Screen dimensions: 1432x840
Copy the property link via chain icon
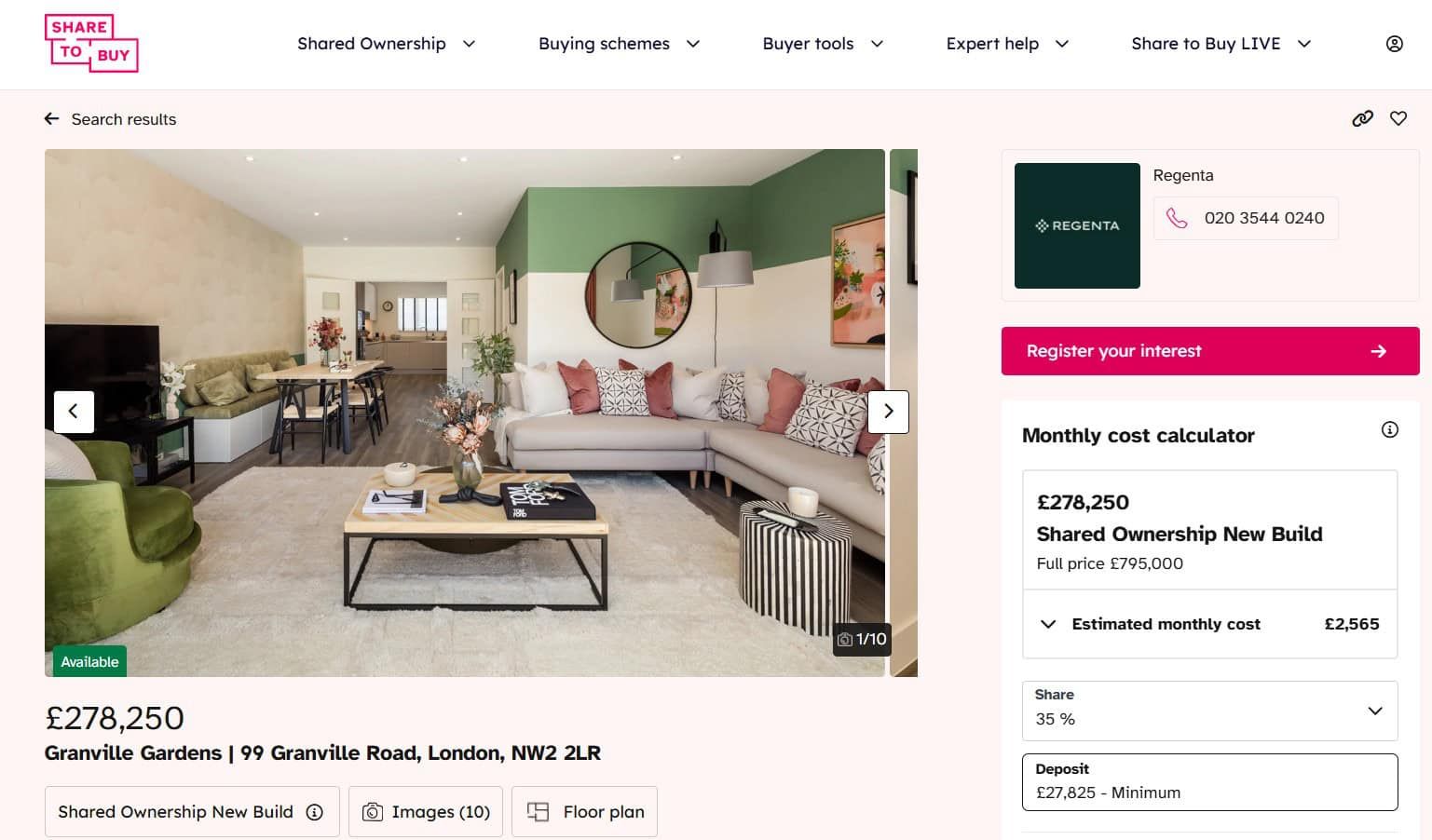click(x=1362, y=118)
